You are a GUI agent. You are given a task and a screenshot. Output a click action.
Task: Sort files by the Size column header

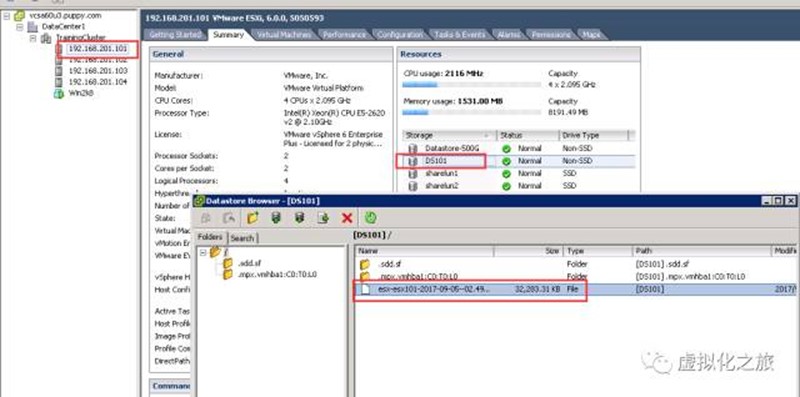pos(529,251)
